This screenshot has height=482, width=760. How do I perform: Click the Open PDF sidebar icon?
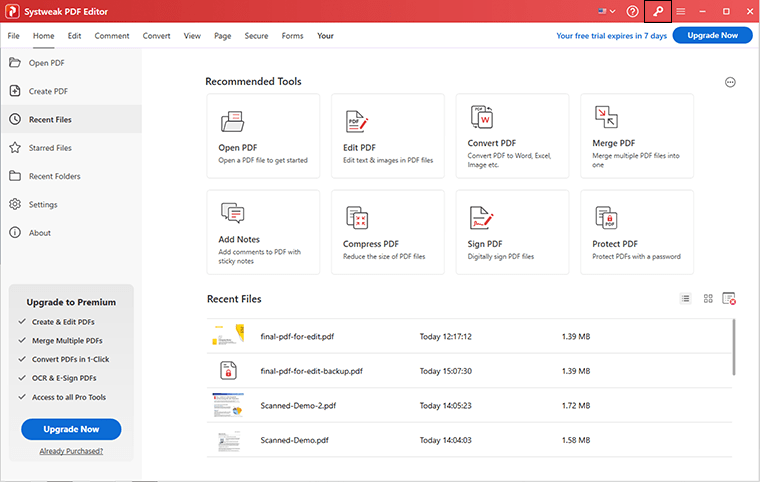(15, 63)
